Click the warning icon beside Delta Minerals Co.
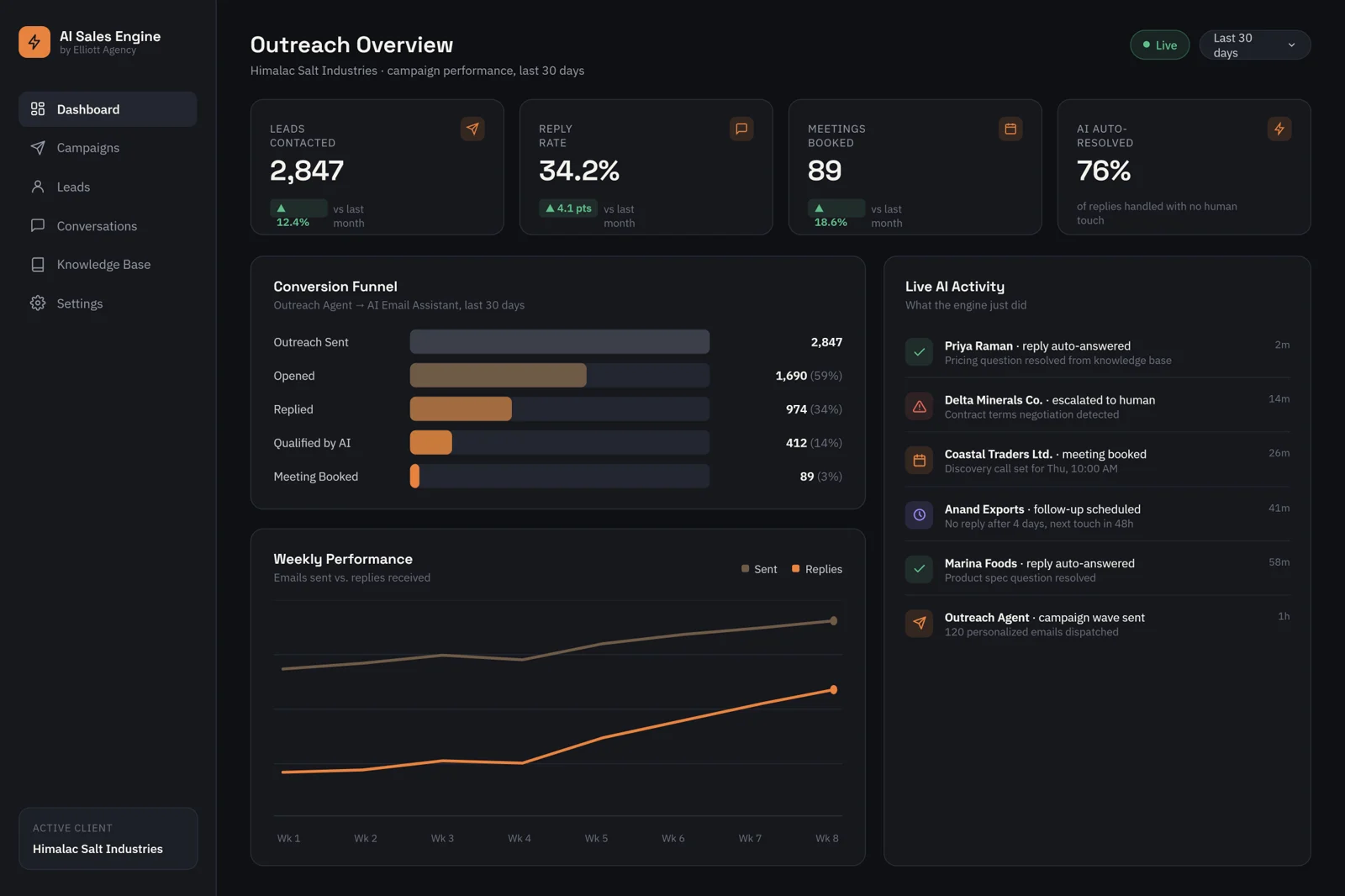Image resolution: width=1345 pixels, height=896 pixels. pyautogui.click(x=919, y=406)
